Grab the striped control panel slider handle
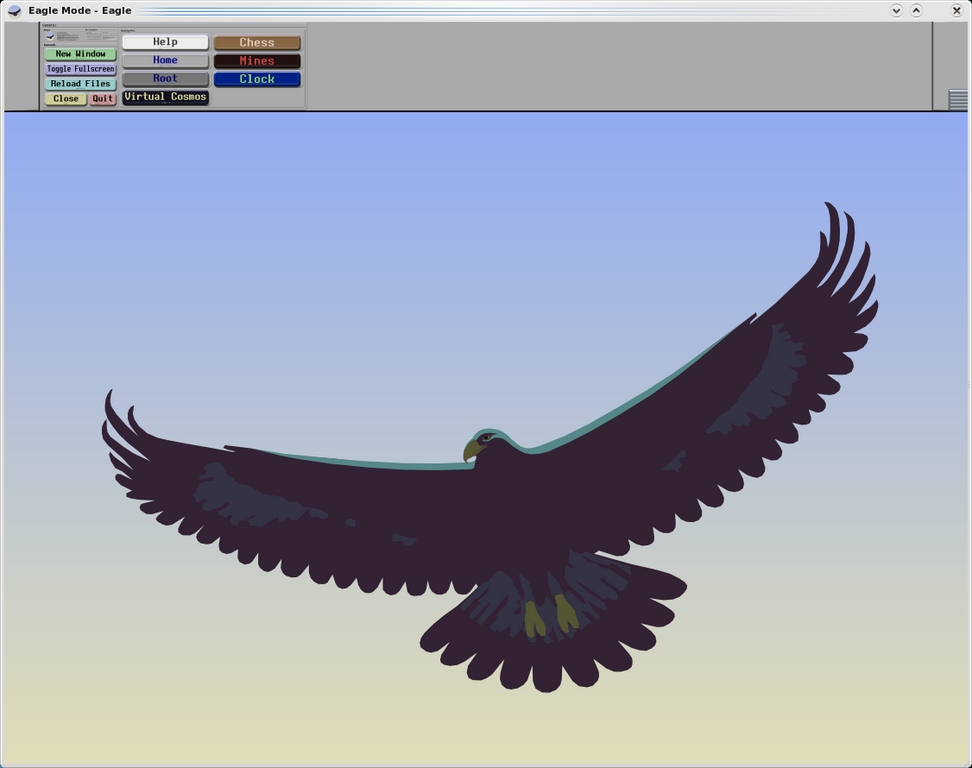This screenshot has width=972, height=768. (x=957, y=99)
